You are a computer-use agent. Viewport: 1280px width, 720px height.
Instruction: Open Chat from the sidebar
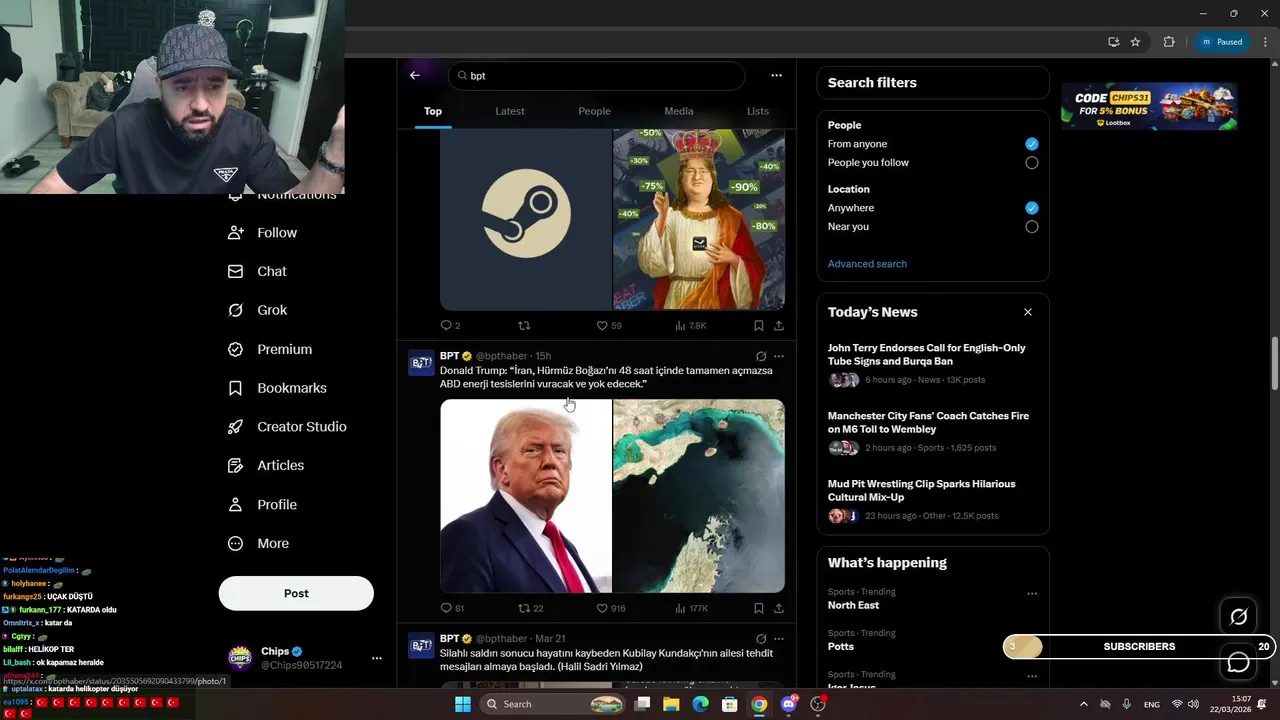pyautogui.click(x=258, y=271)
